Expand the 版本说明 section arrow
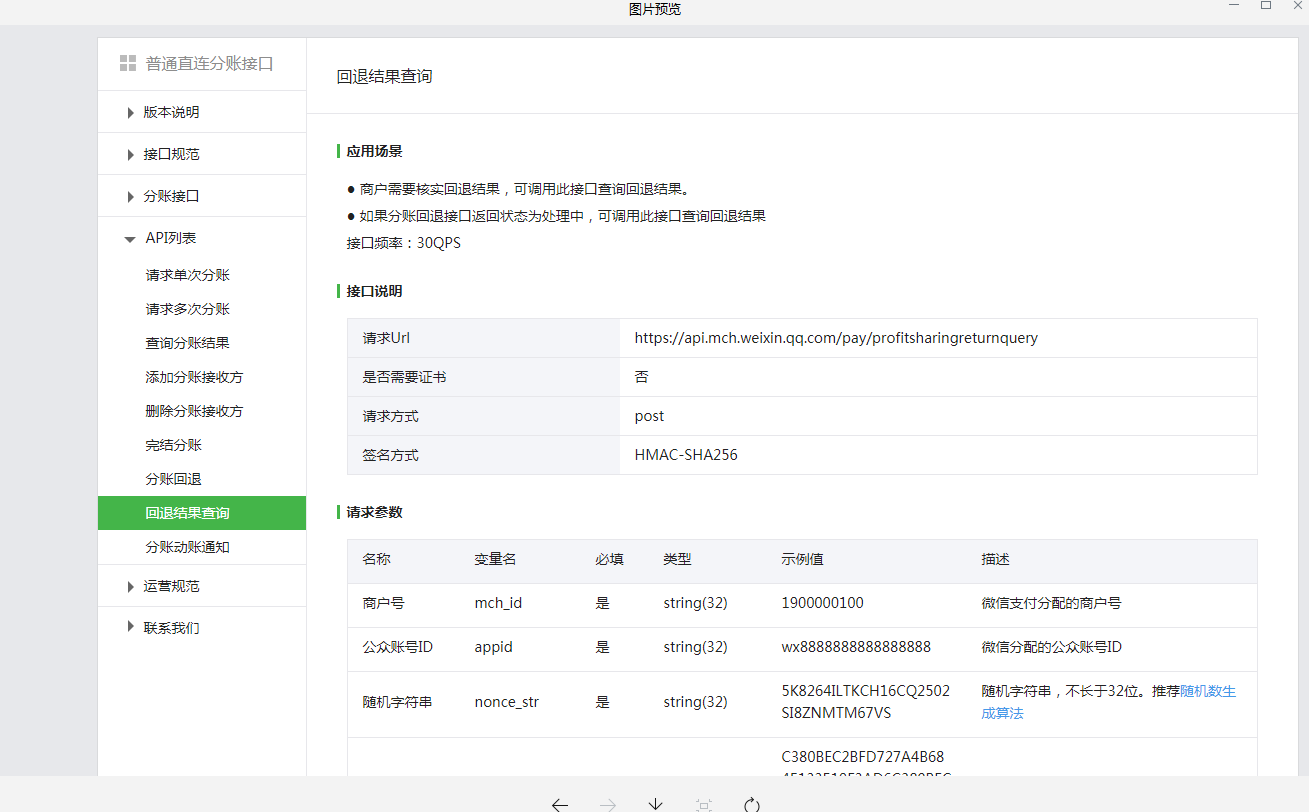1309x812 pixels. pyautogui.click(x=130, y=112)
